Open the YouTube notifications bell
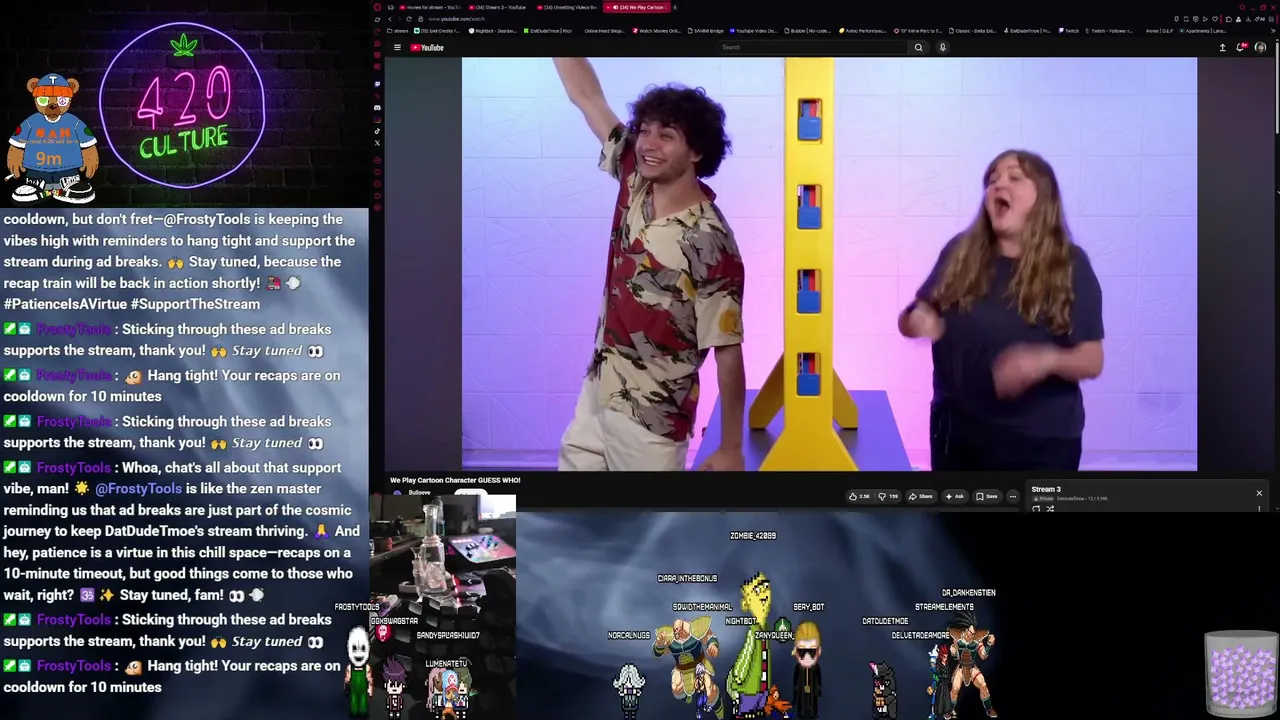Viewport: 1280px width, 720px height. point(1241,47)
